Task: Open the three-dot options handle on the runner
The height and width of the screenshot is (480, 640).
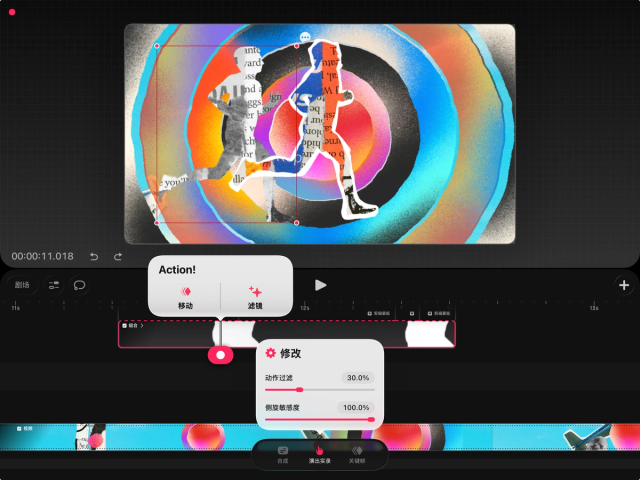Action: click(x=305, y=37)
